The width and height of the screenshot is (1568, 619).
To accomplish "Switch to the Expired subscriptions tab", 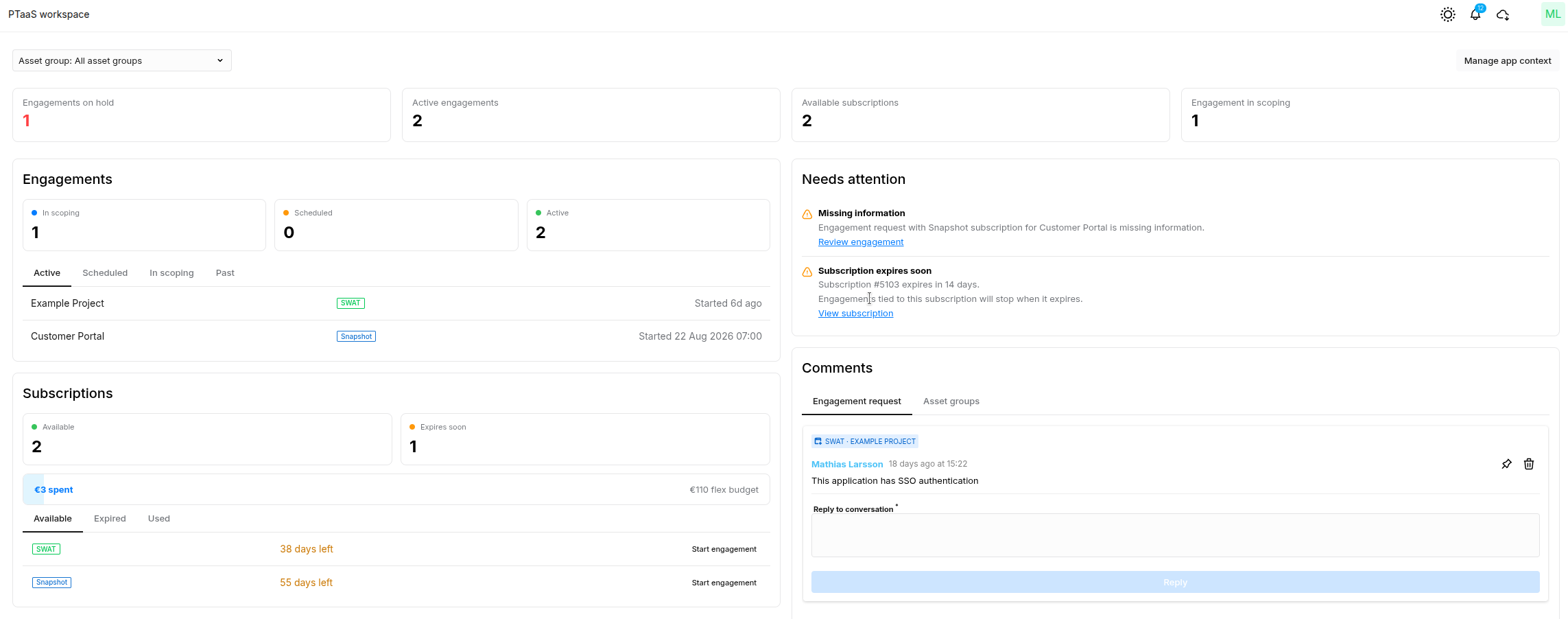I will [x=110, y=519].
